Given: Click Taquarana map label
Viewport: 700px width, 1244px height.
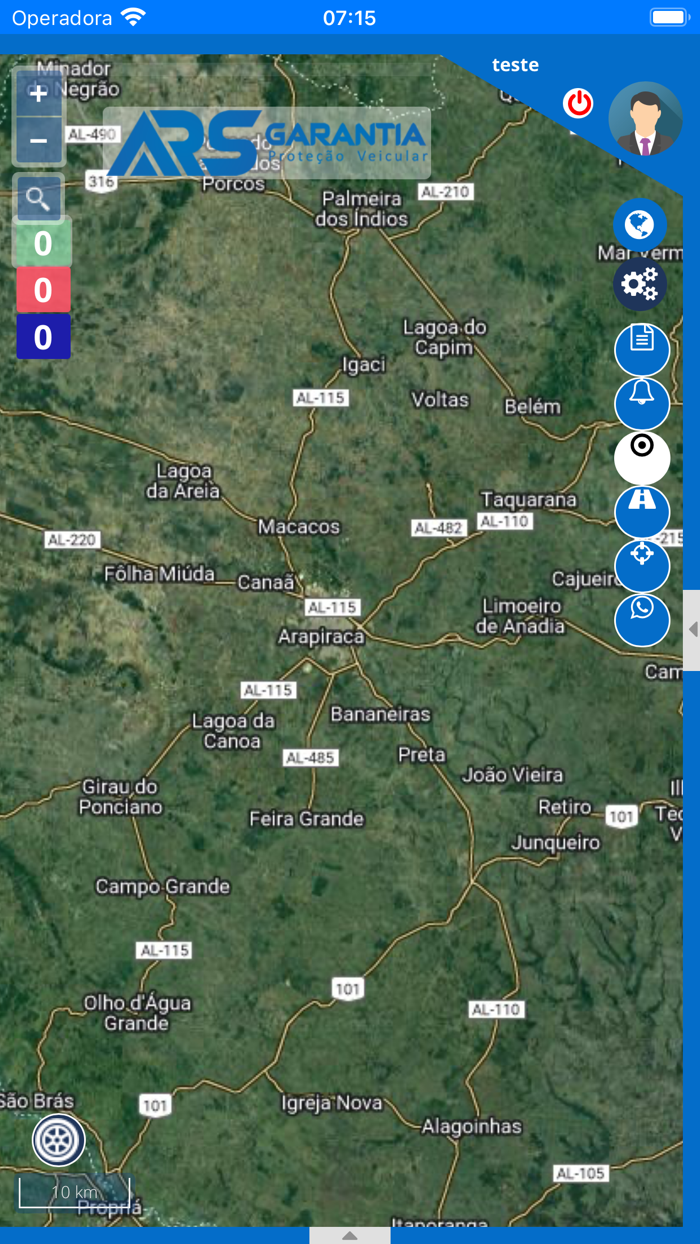Looking at the screenshot, I should (529, 499).
